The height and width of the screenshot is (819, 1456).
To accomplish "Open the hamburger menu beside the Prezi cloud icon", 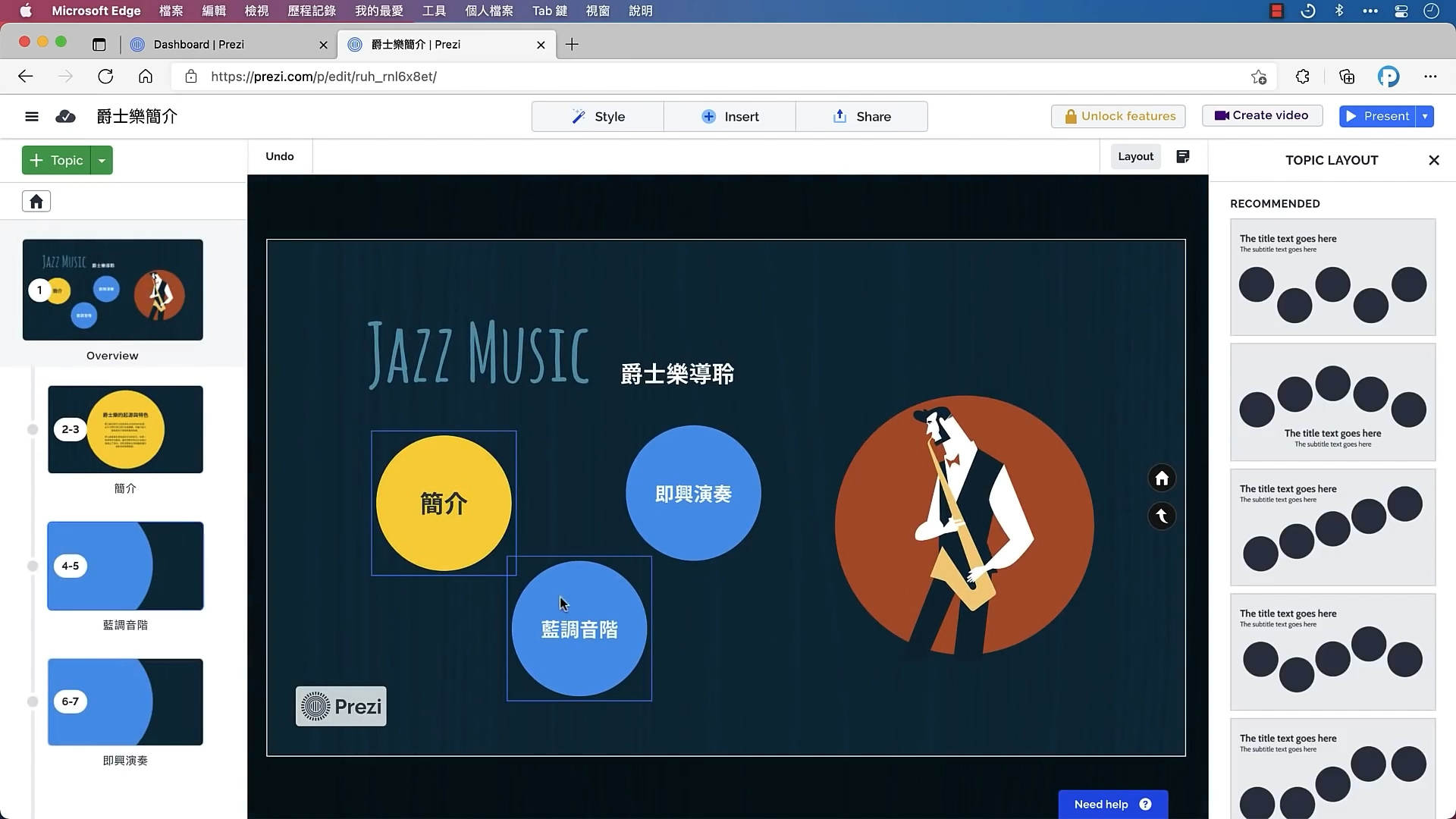I will coord(32,116).
